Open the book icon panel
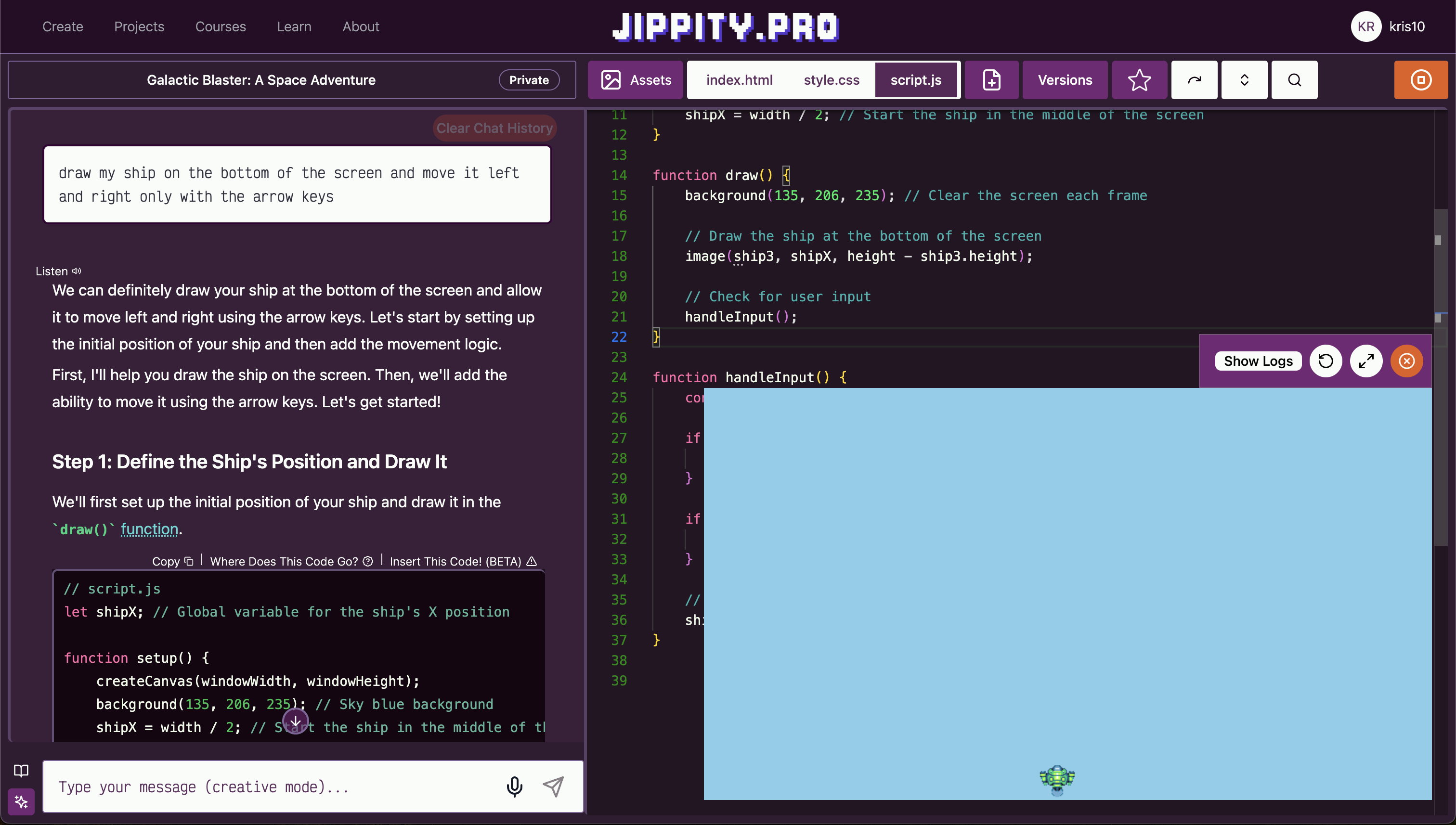Screen dimensions: 1456x825 (x=21, y=771)
